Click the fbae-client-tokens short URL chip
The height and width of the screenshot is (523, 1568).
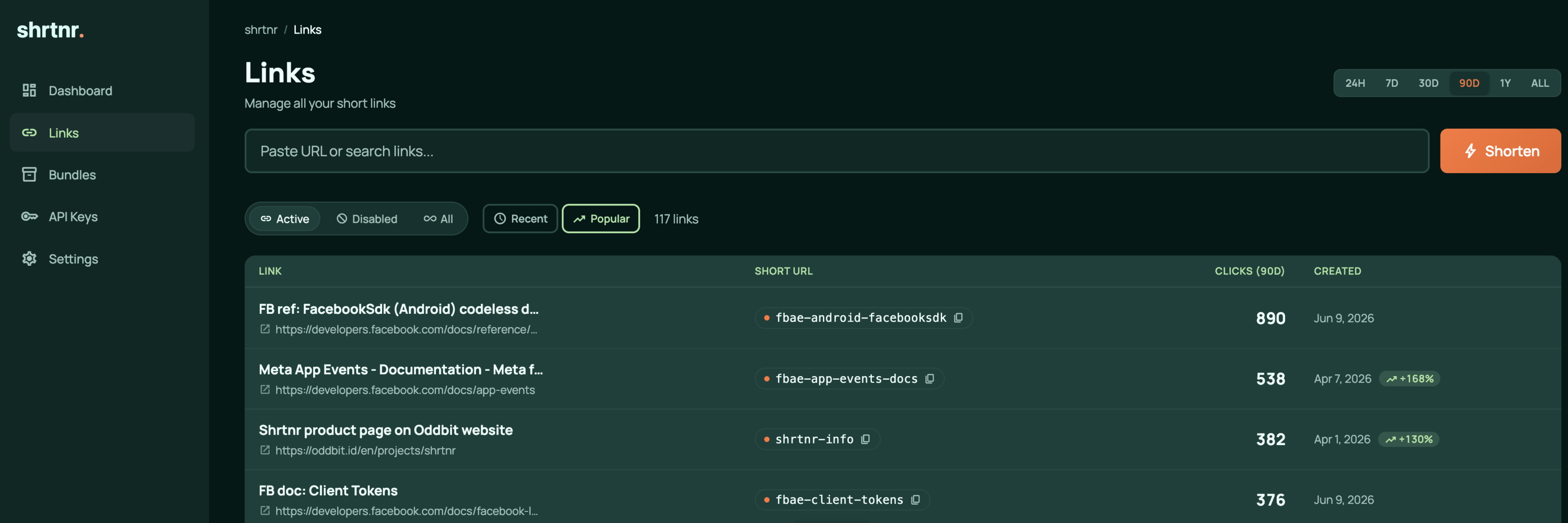(x=842, y=500)
